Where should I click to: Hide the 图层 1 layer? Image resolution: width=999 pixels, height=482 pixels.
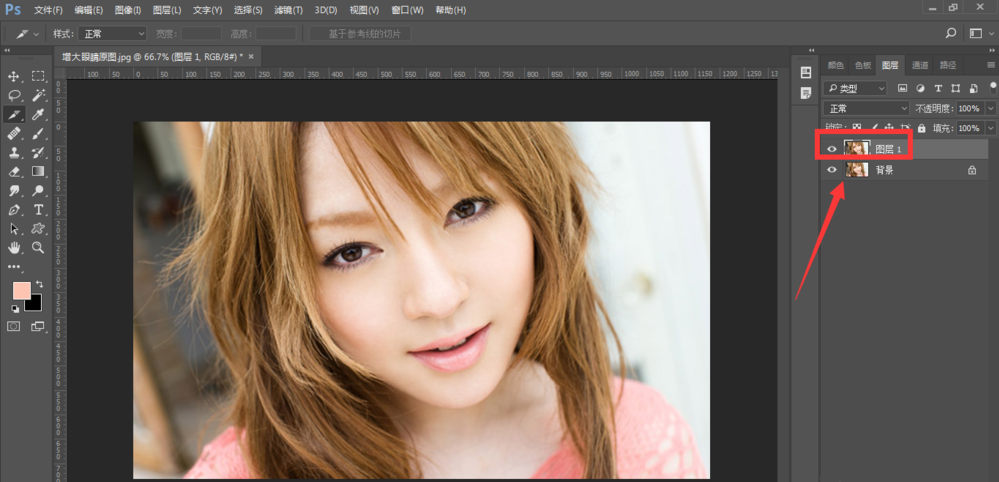tap(831, 149)
